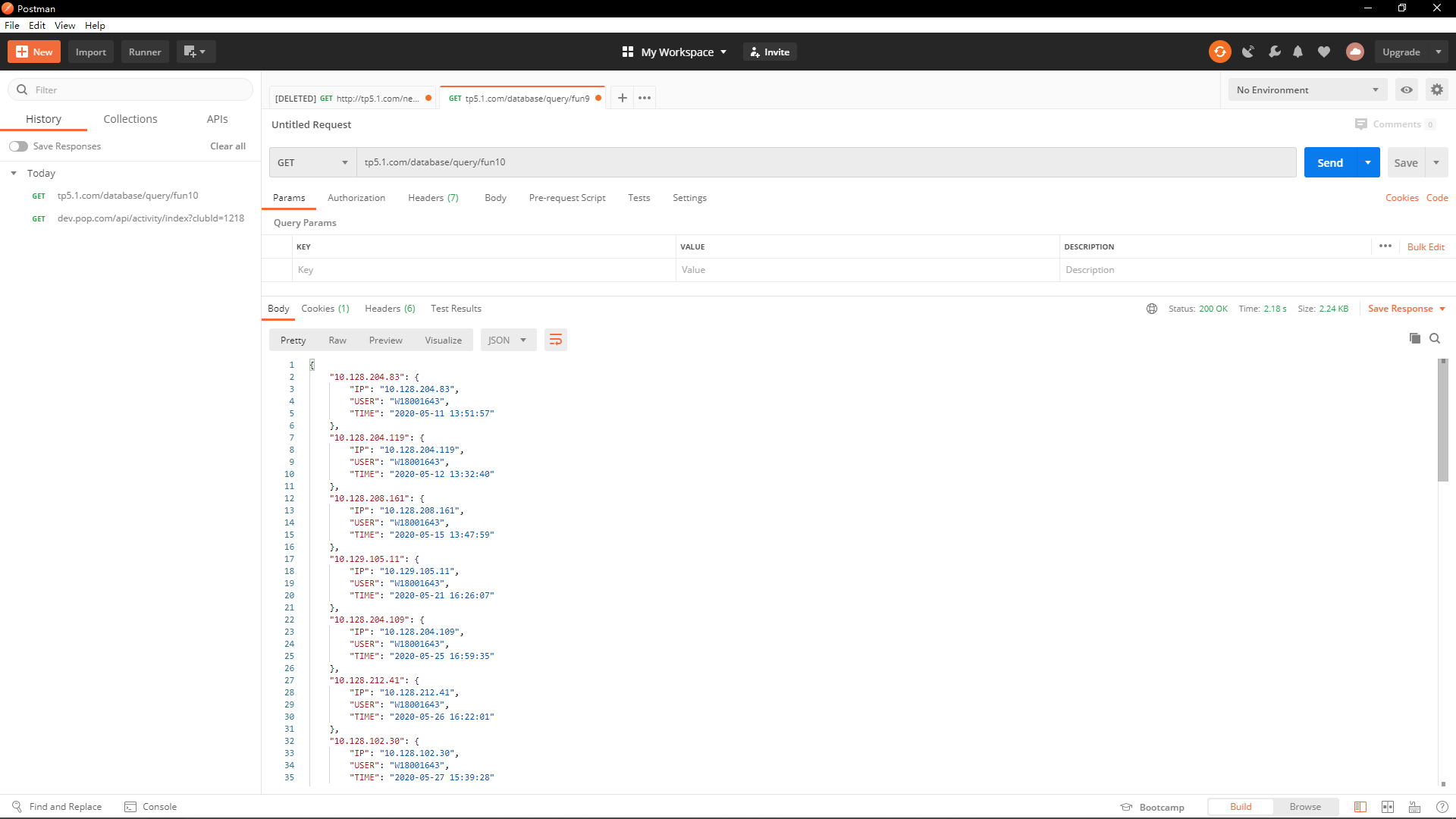Open notifications bell icon
1456x819 pixels.
[x=1298, y=52]
